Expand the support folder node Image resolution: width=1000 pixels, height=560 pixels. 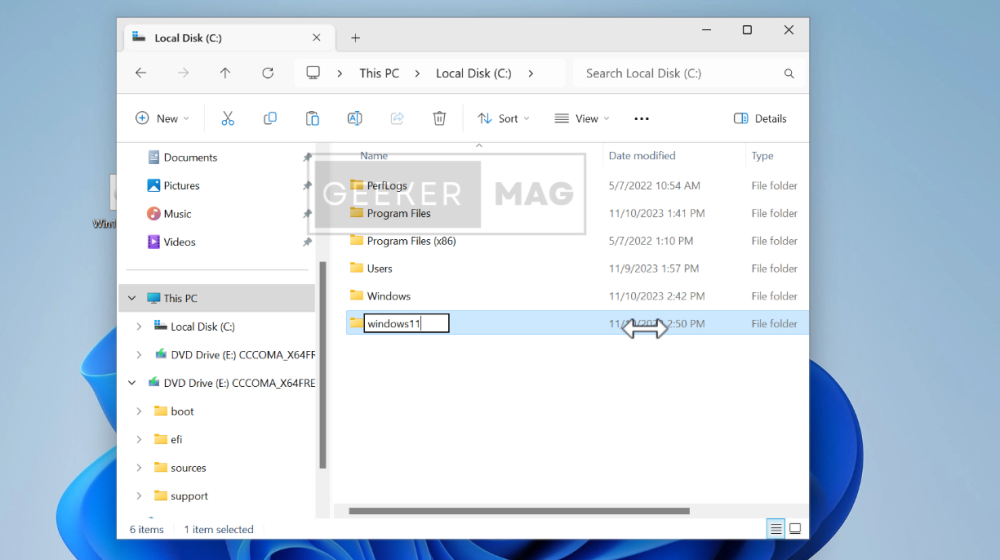[x=139, y=496]
